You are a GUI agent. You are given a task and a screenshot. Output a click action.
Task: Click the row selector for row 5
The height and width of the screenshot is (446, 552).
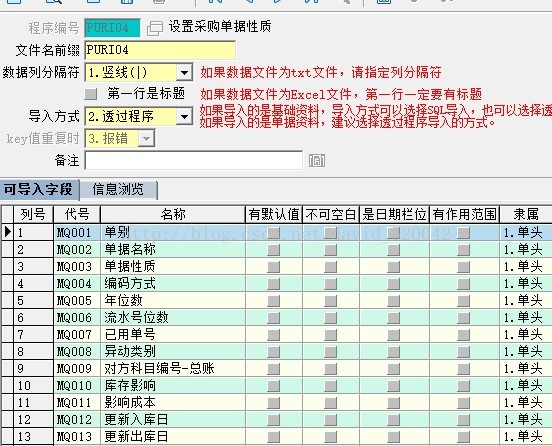(x=7, y=301)
